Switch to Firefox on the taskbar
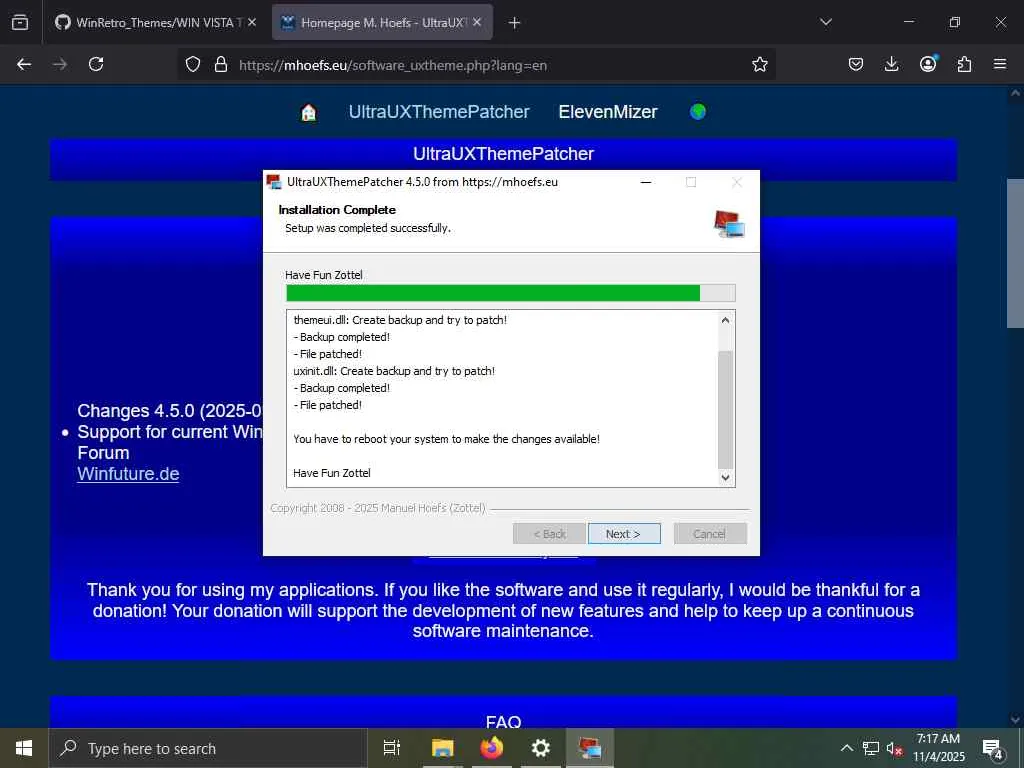Viewport: 1024px width, 768px height. (492, 748)
